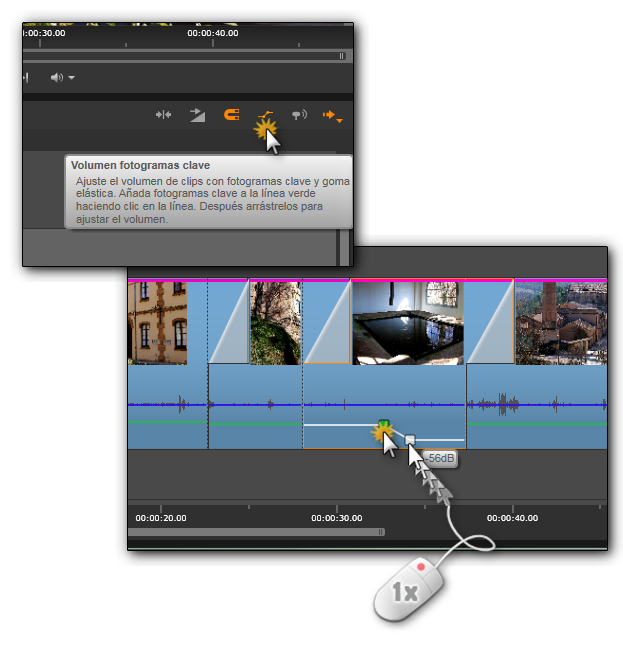
Task: Select the transition before the pool clip
Action: pos(327,322)
